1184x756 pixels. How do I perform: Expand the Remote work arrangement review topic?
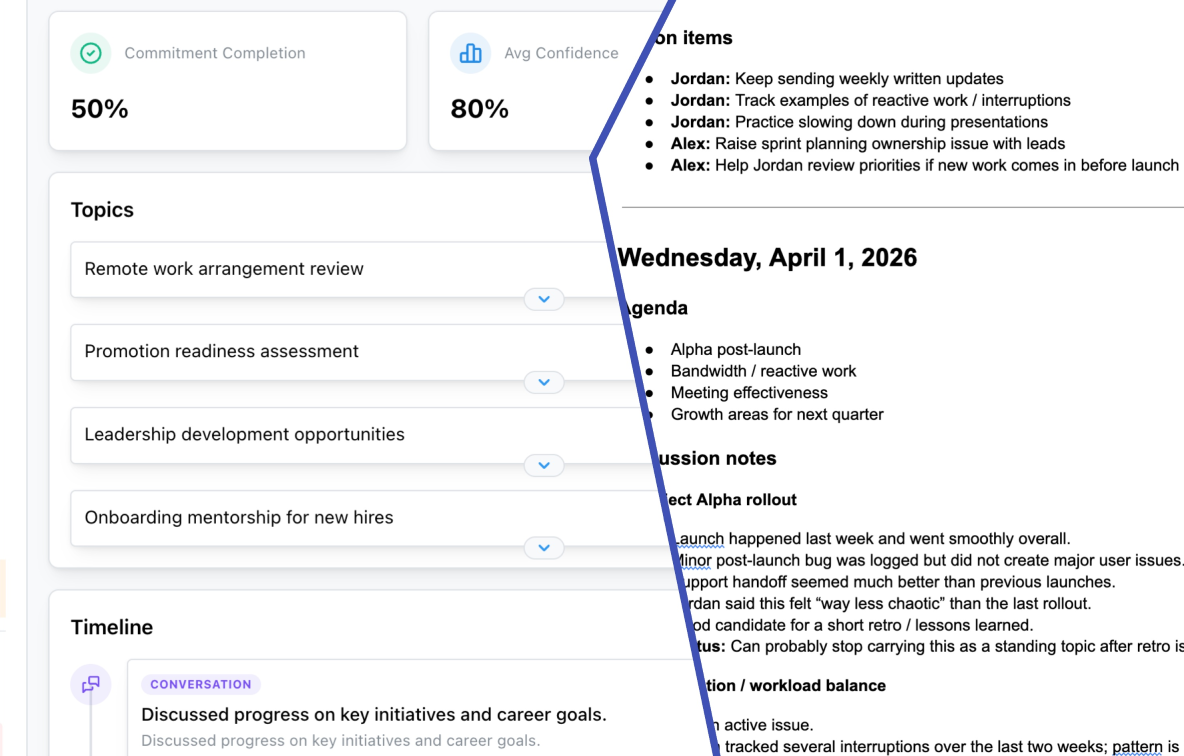pos(544,299)
